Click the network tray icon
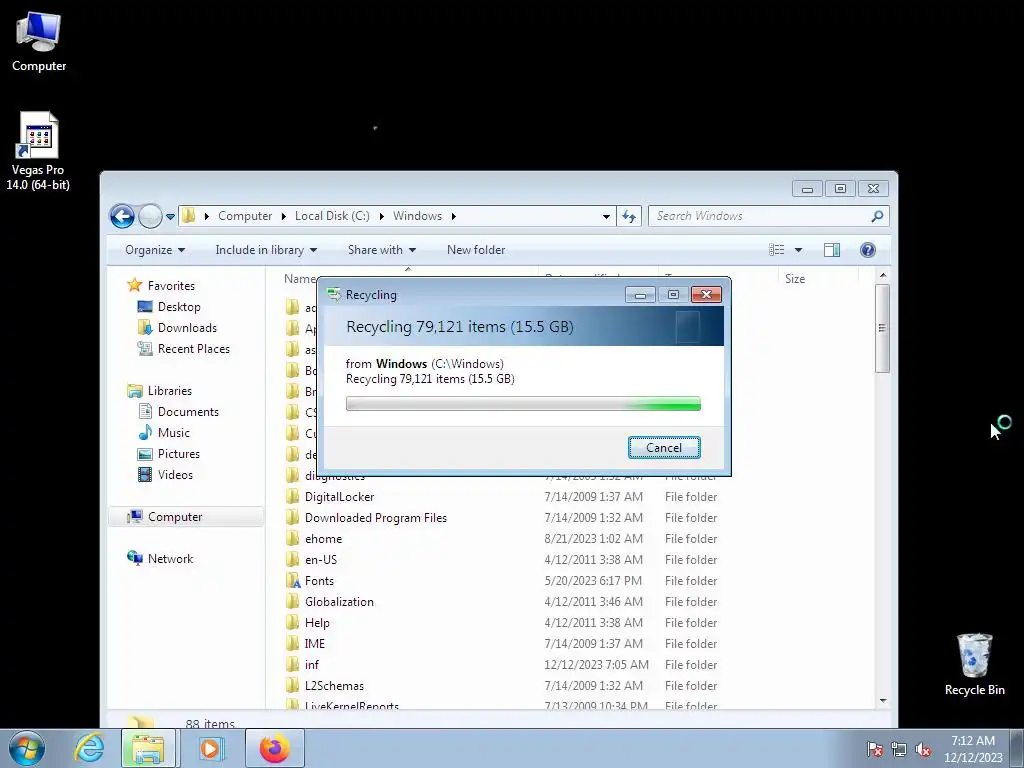The width and height of the screenshot is (1024, 768). (899, 749)
